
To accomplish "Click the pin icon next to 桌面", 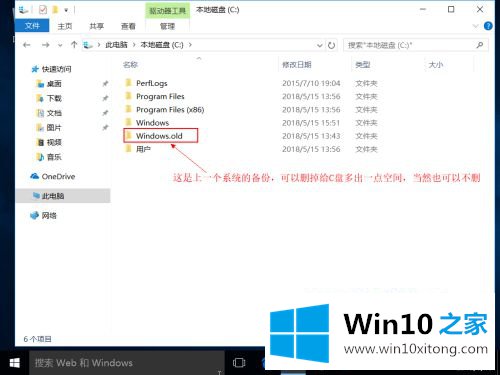I will (105, 83).
